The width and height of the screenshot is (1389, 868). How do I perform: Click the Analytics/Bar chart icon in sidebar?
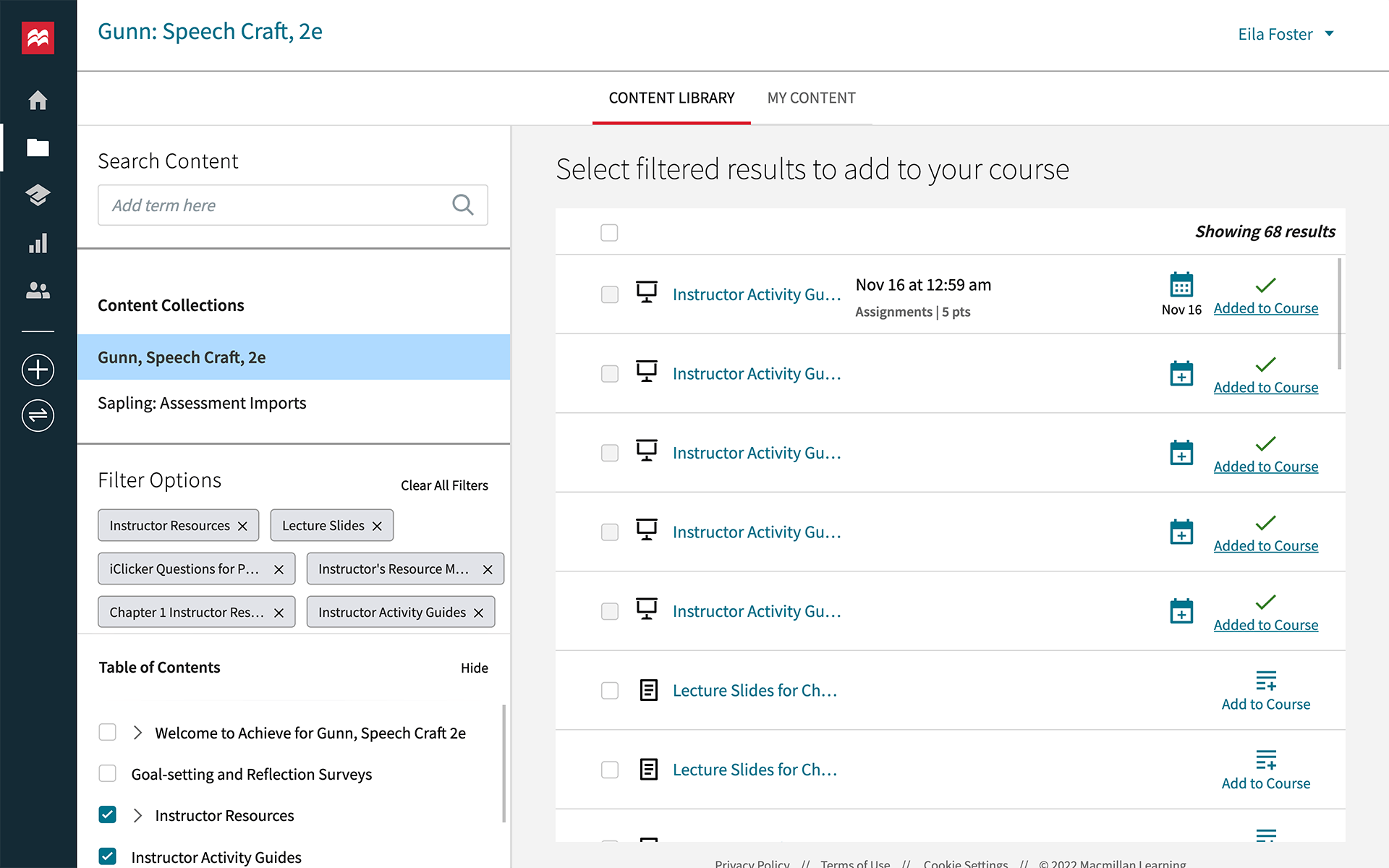point(37,244)
